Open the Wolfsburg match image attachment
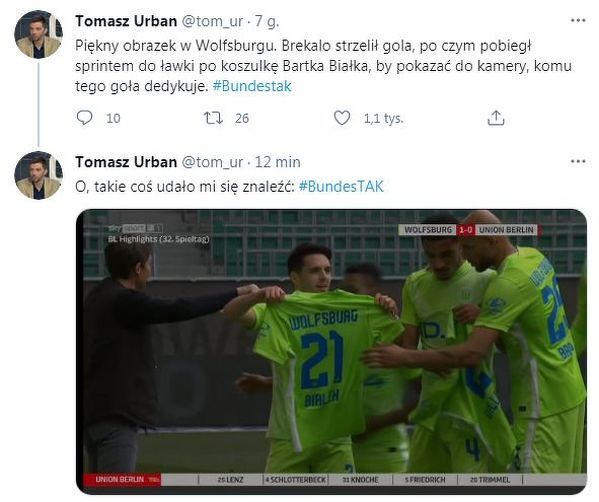599x502 pixels. pos(331,351)
